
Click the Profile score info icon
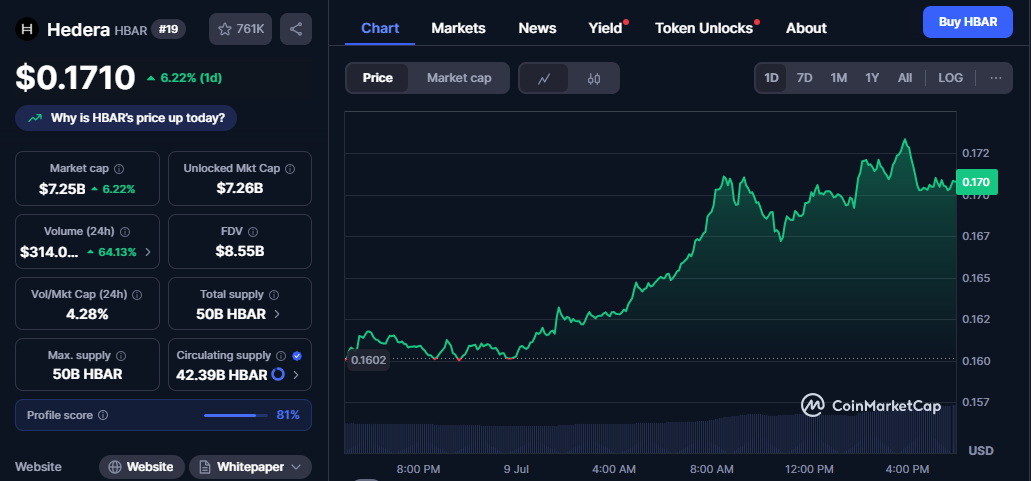[x=103, y=415]
